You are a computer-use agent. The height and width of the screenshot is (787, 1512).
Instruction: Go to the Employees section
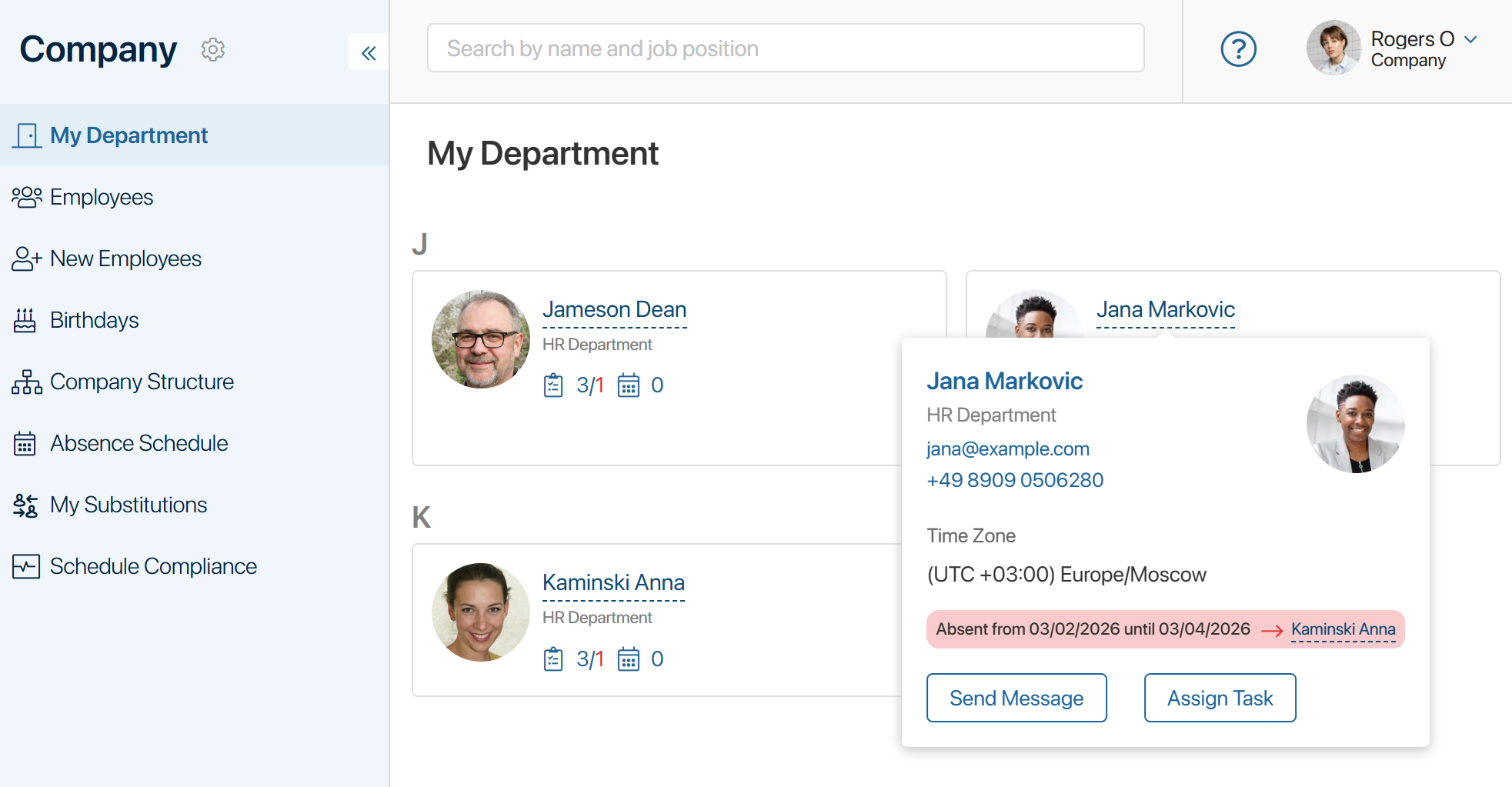point(102,197)
